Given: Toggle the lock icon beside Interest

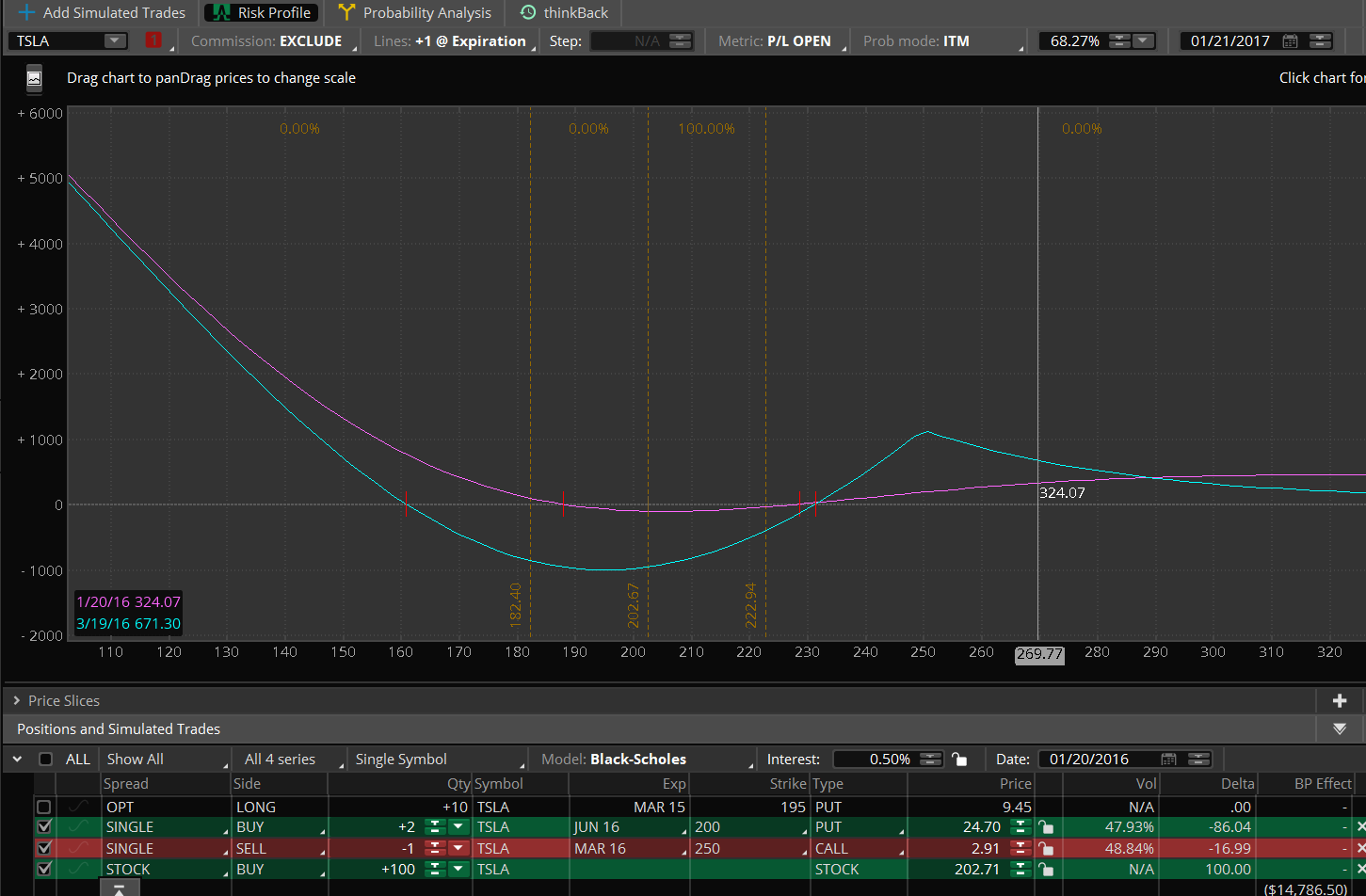Looking at the screenshot, I should (959, 760).
